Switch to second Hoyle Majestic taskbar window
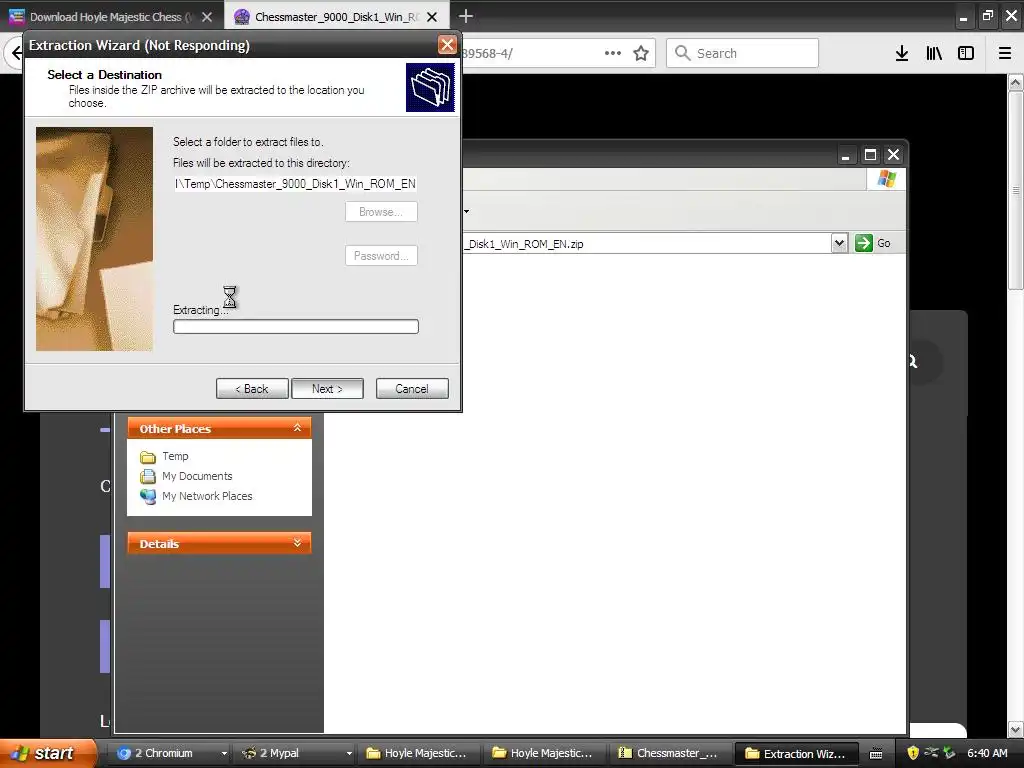The height and width of the screenshot is (768, 1024). 544,753
